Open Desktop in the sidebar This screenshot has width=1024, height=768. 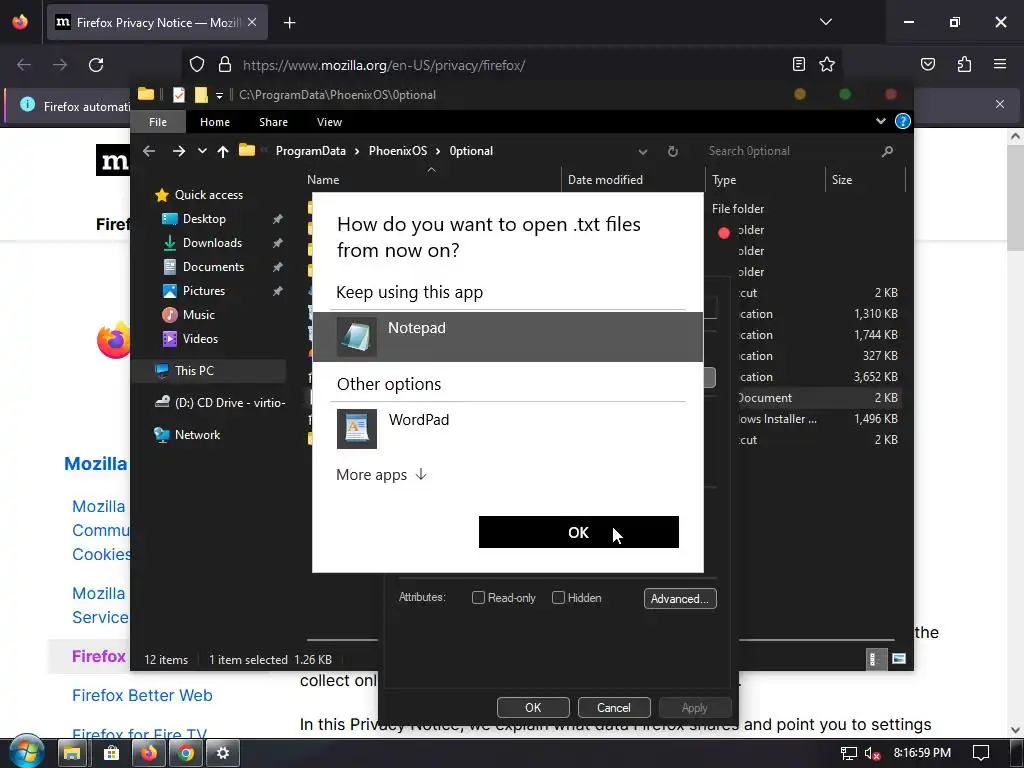click(204, 219)
